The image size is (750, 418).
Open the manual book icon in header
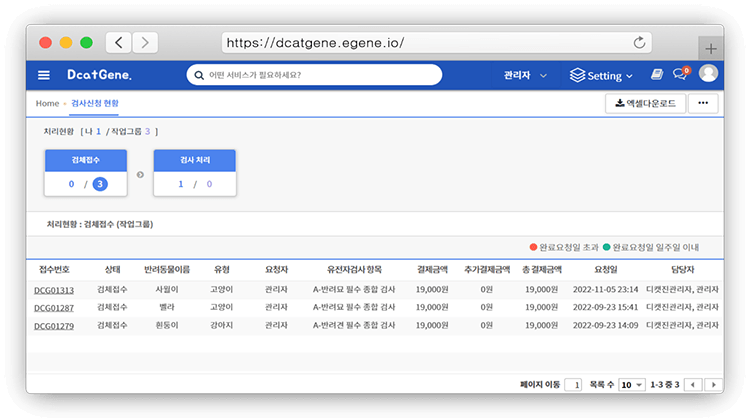[657, 75]
